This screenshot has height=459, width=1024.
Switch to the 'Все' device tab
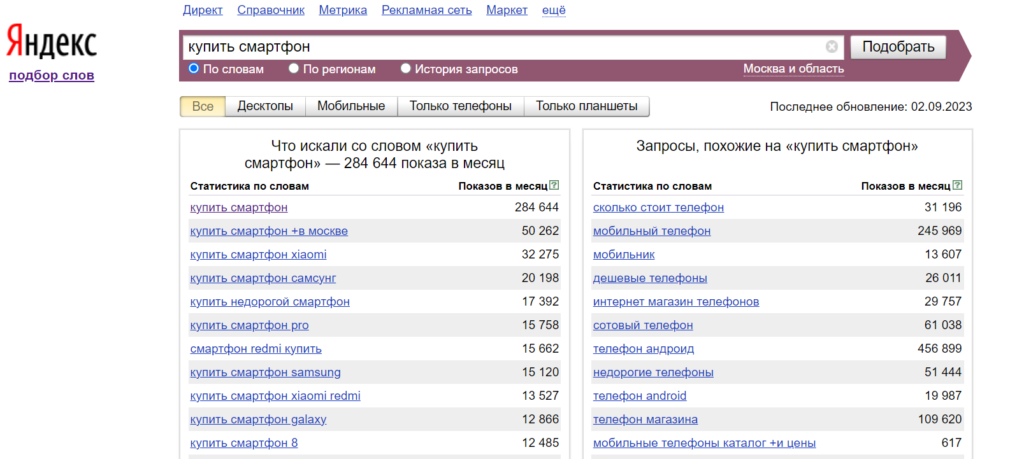tap(202, 106)
